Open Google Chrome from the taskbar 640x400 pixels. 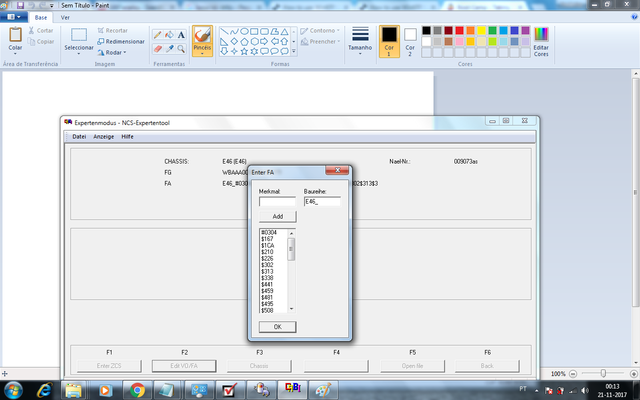(138, 391)
